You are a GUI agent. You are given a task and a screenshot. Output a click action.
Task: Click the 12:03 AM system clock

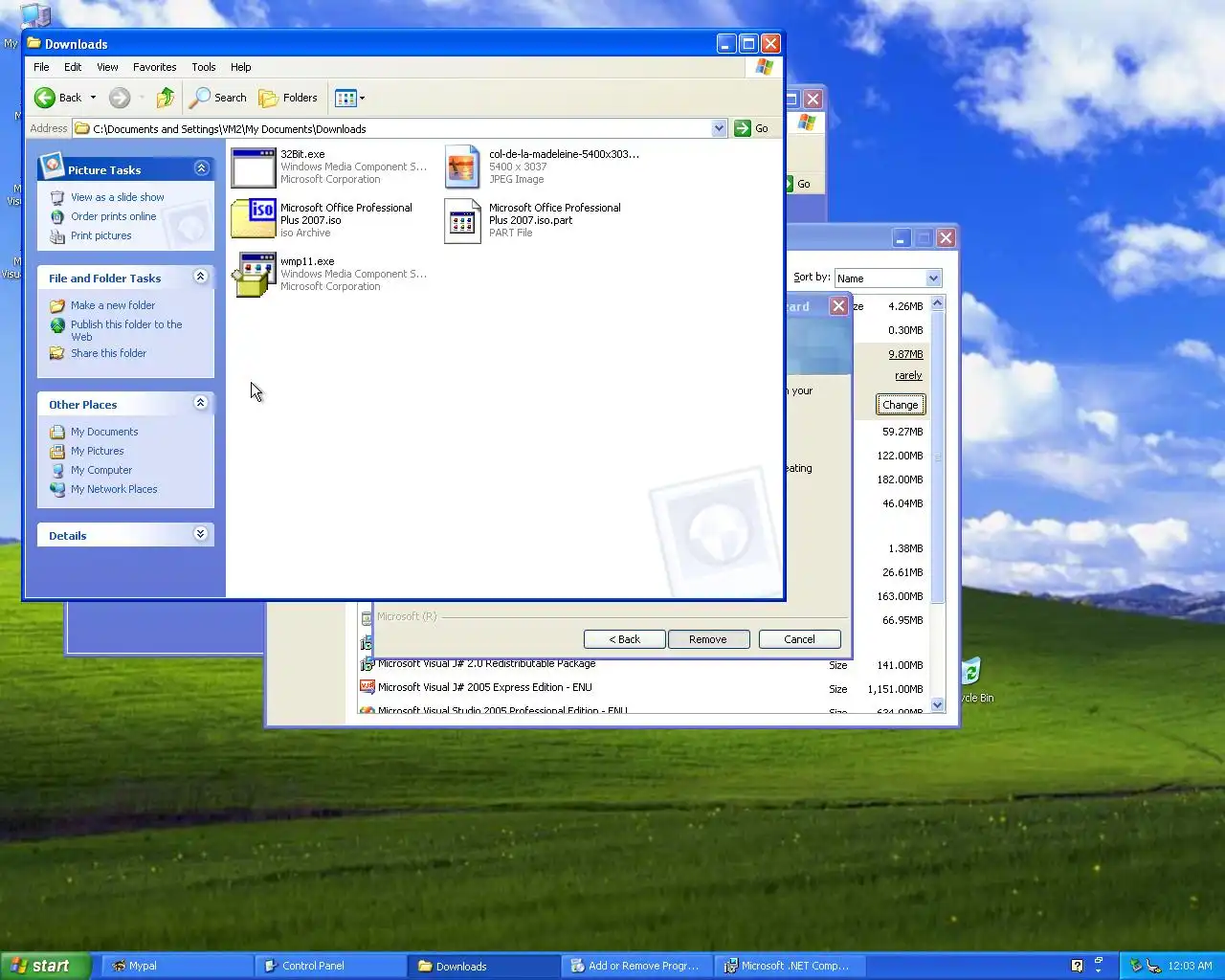click(1190, 966)
